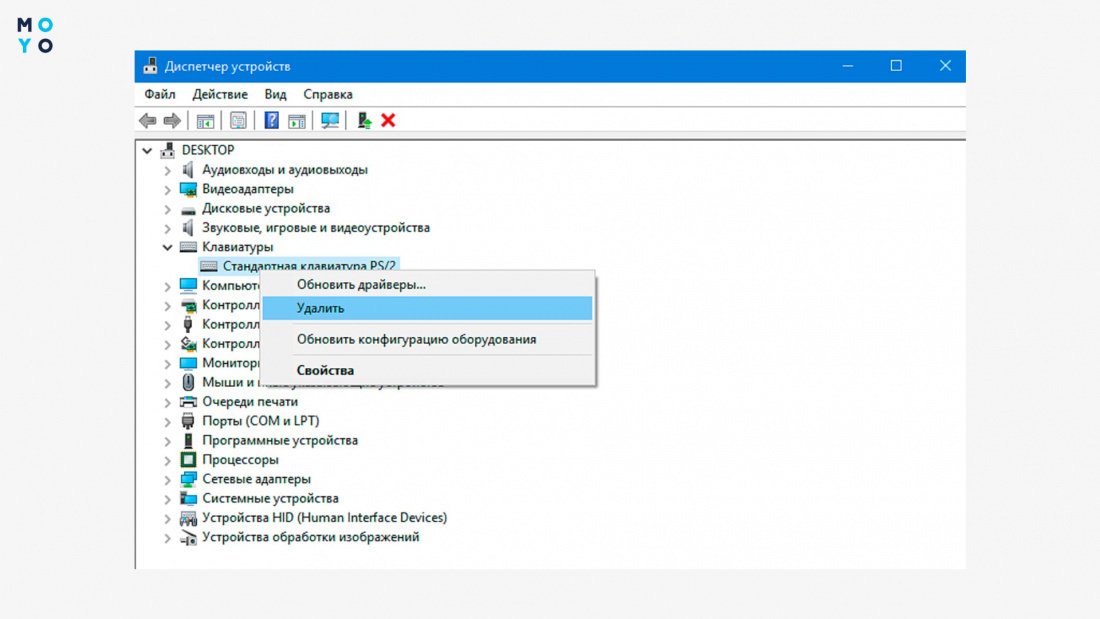The width and height of the screenshot is (1100, 619).
Task: Expand the Процессоры category
Action: coord(167,460)
